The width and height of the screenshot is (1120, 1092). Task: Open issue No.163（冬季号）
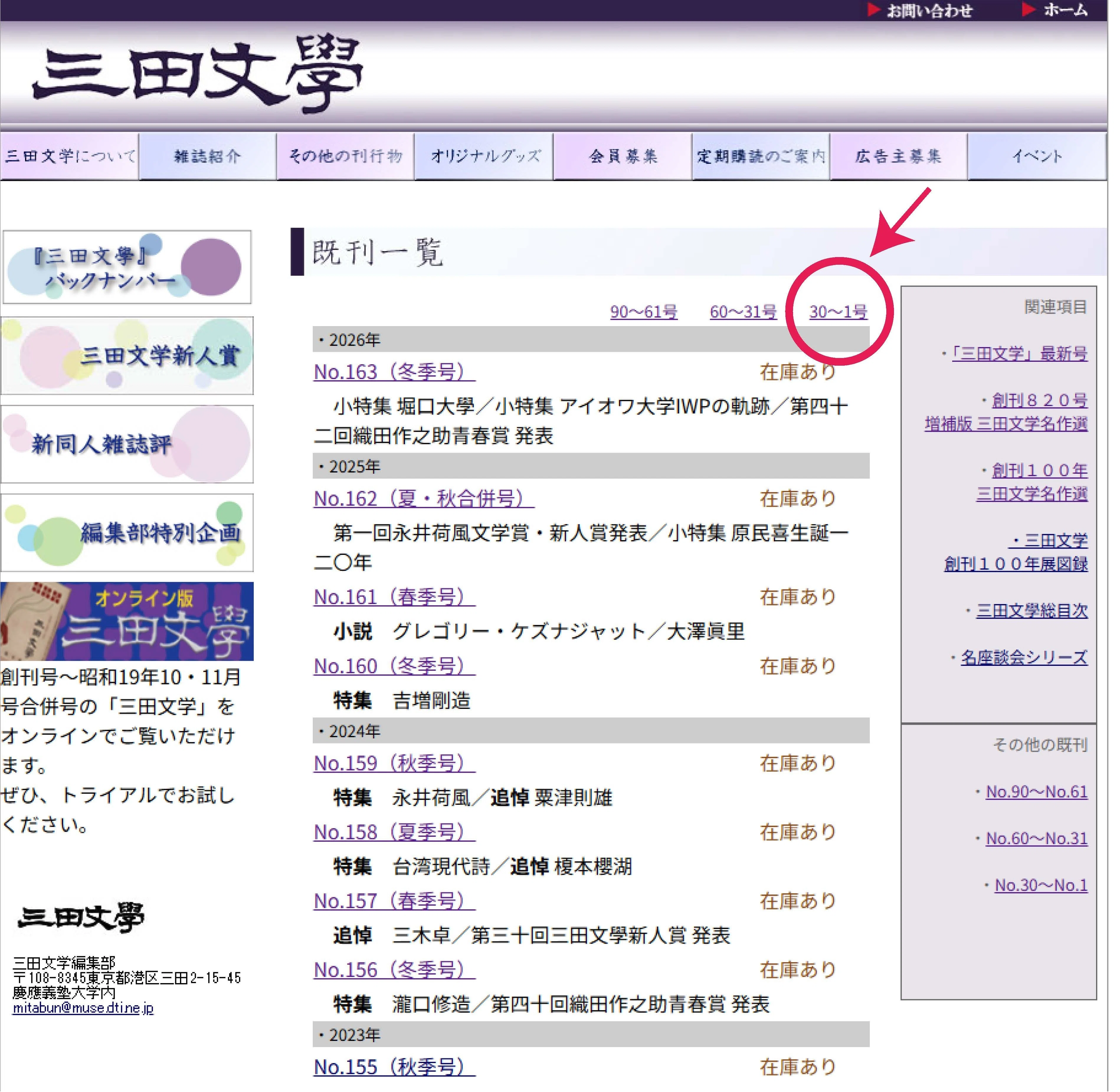pos(394,372)
